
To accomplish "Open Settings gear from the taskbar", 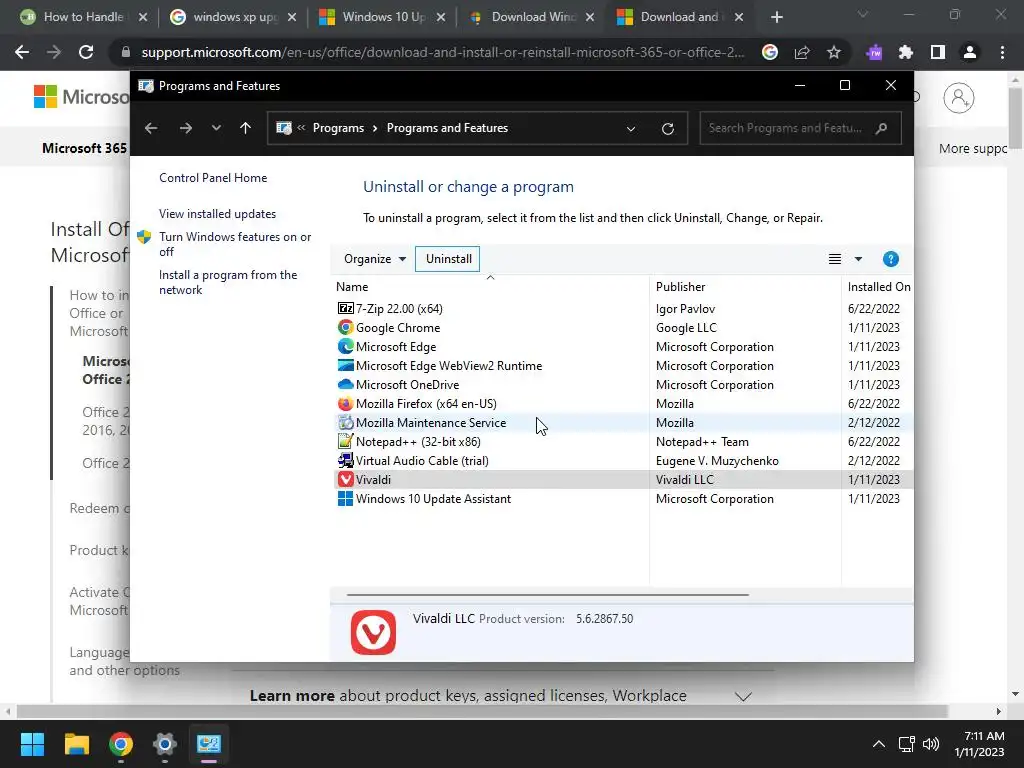I will (165, 744).
